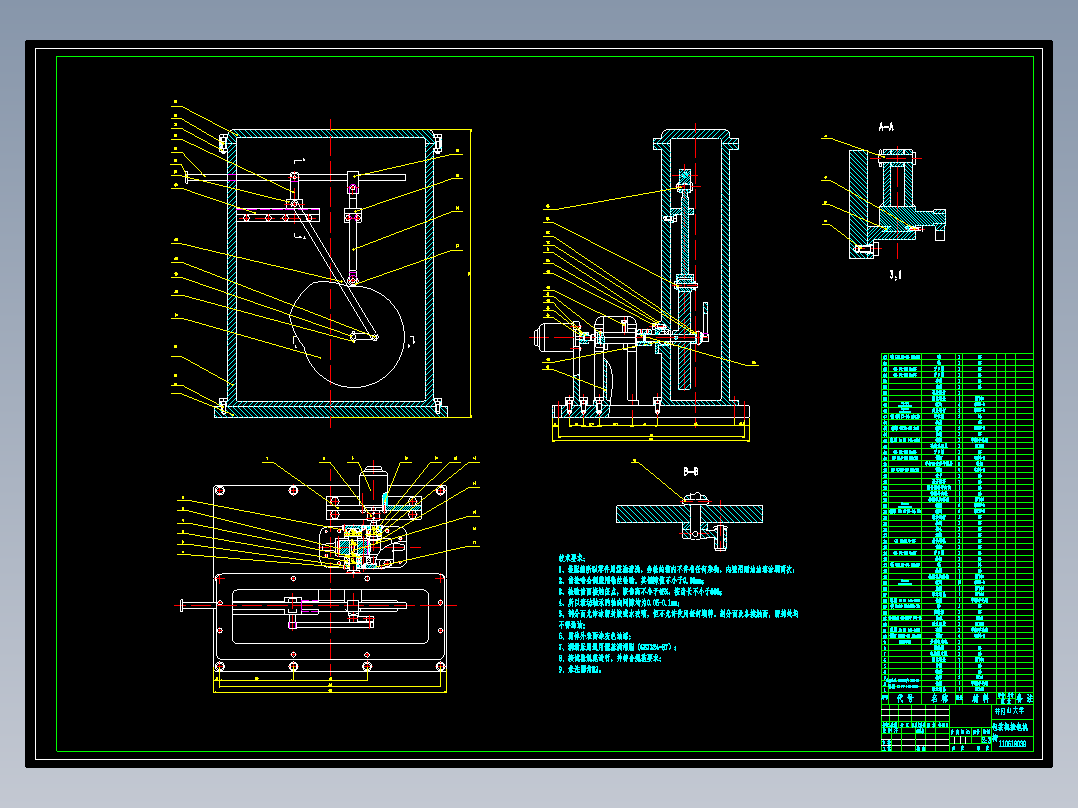1078x808 pixels.
Task: Click the hatched top wall of front view housing
Action: pyautogui.click(x=332, y=134)
